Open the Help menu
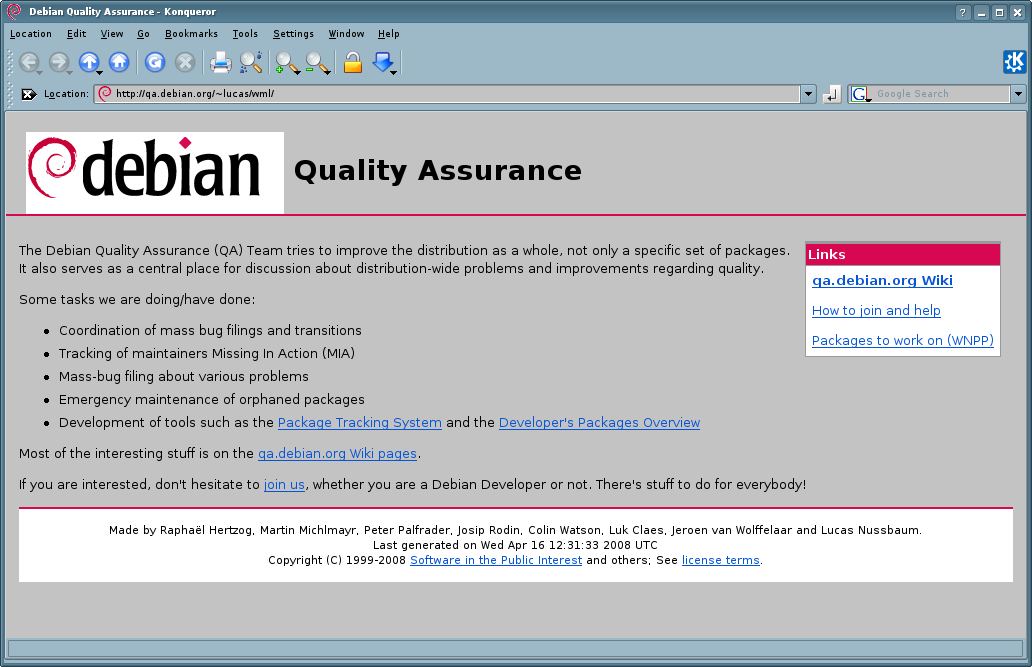Viewport: 1032px width, 667px height. point(388,34)
